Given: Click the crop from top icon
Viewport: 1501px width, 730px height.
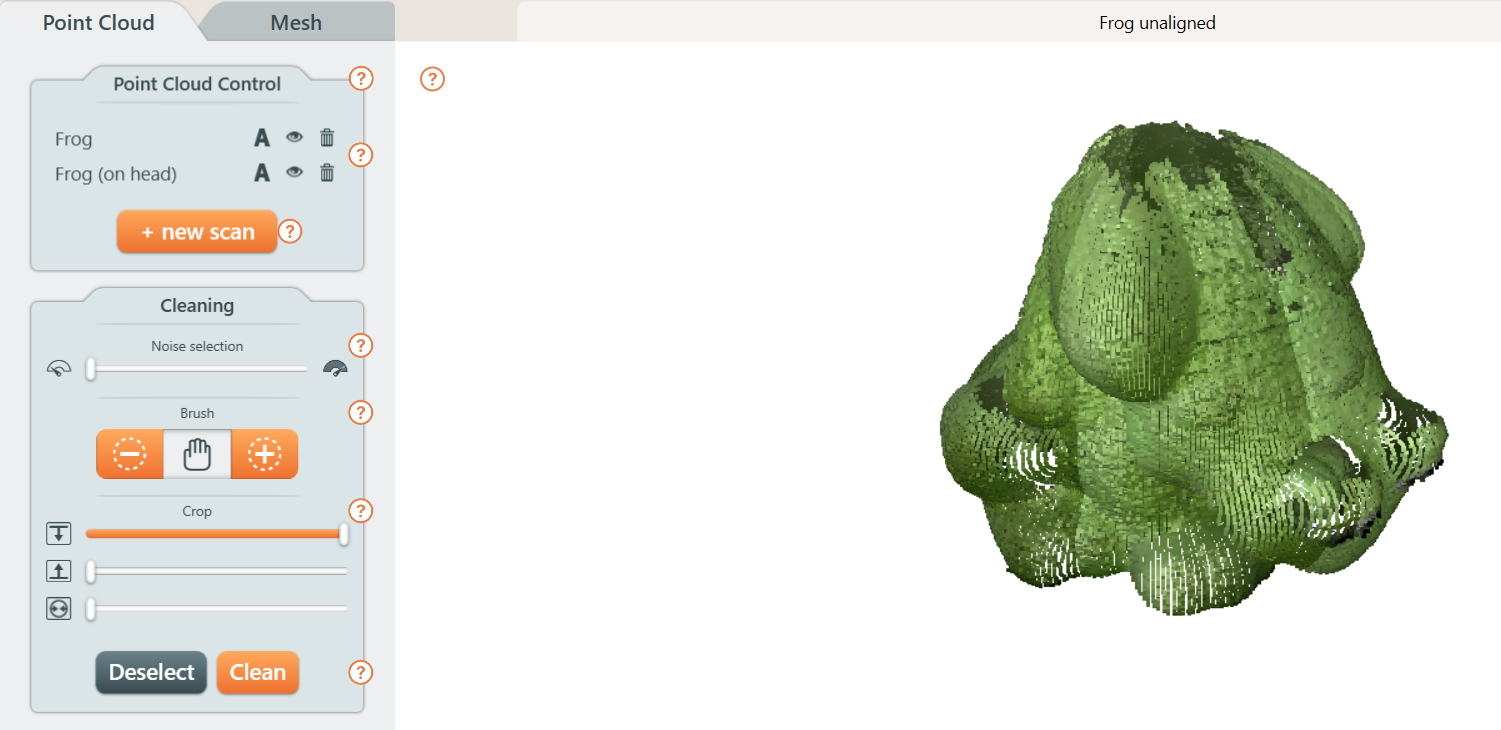Looking at the screenshot, I should coord(58,533).
